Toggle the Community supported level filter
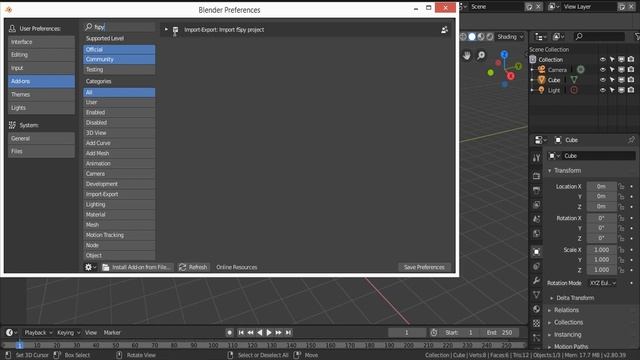This screenshot has width=640, height=360. click(119, 60)
